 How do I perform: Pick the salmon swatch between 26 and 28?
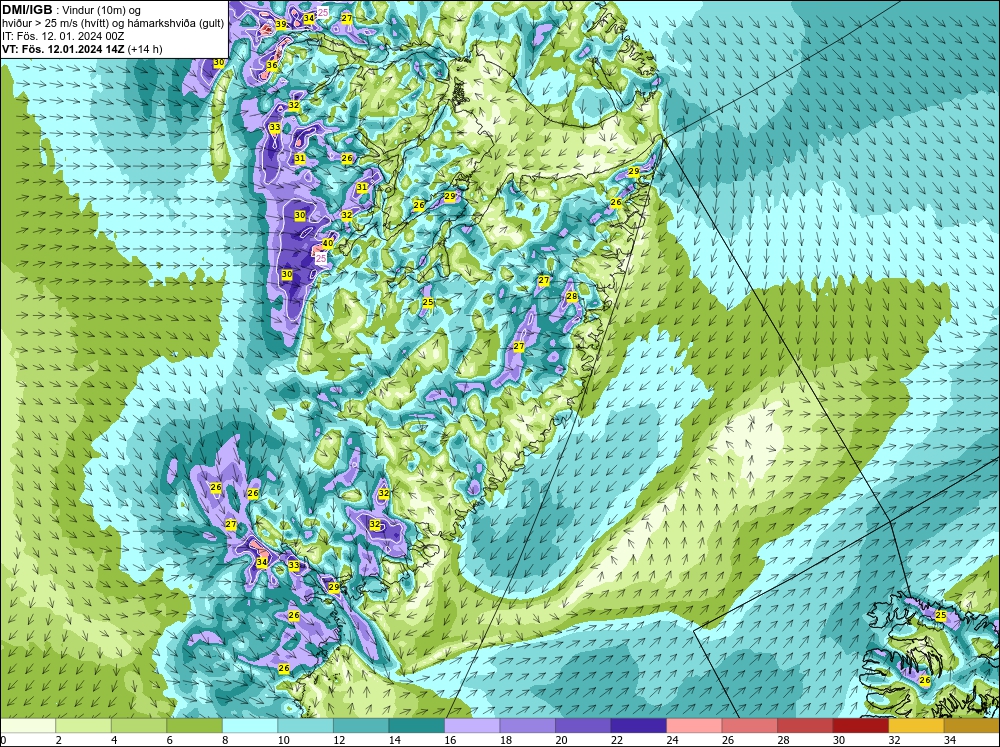click(749, 726)
